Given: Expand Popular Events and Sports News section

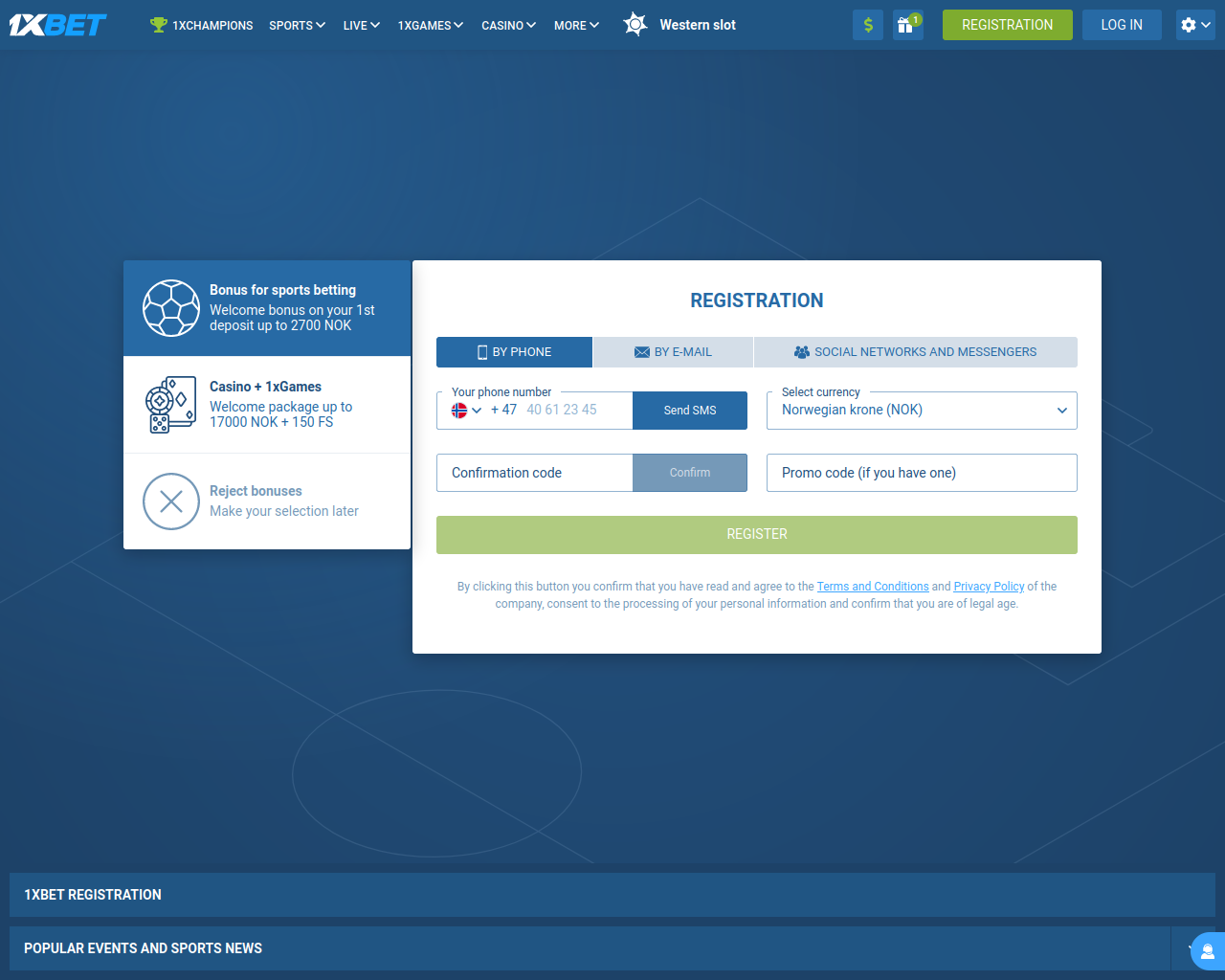Looking at the screenshot, I should click(x=612, y=948).
